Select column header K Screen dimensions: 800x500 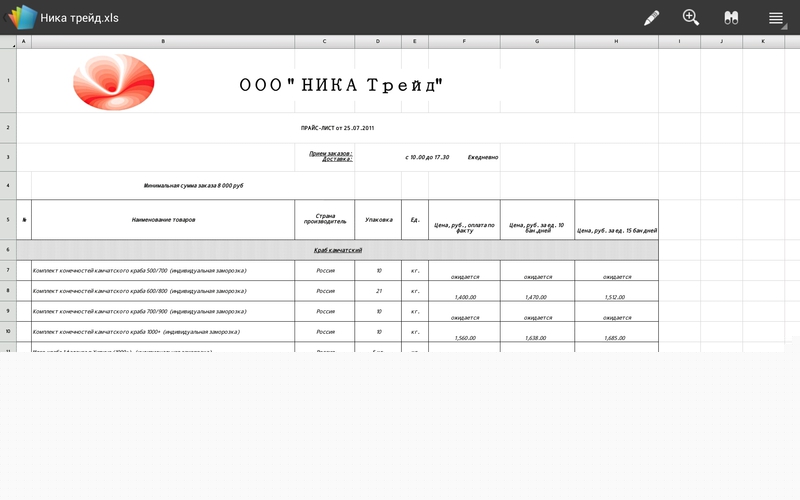point(763,41)
